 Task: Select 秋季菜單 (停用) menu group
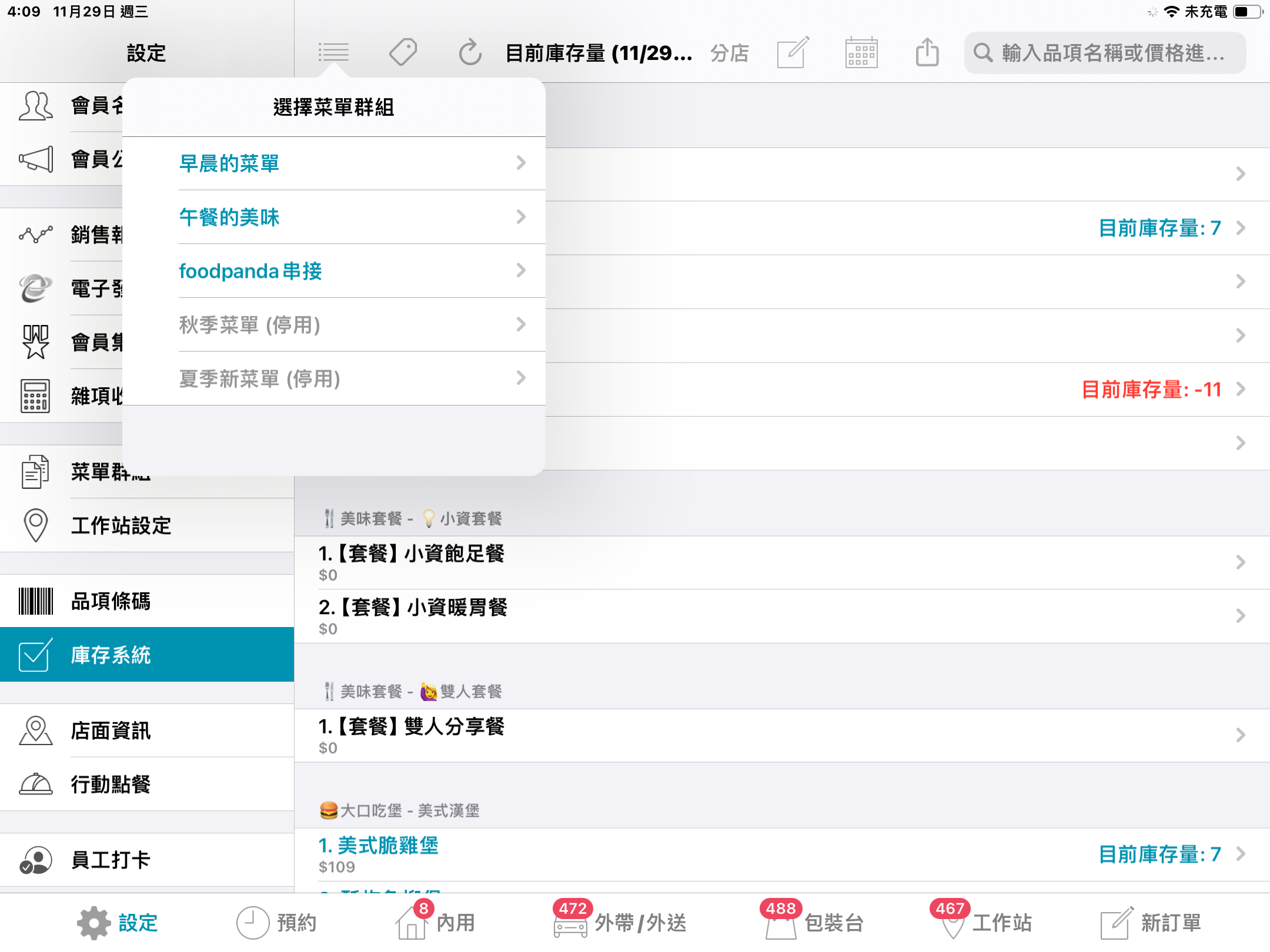tap(333, 325)
